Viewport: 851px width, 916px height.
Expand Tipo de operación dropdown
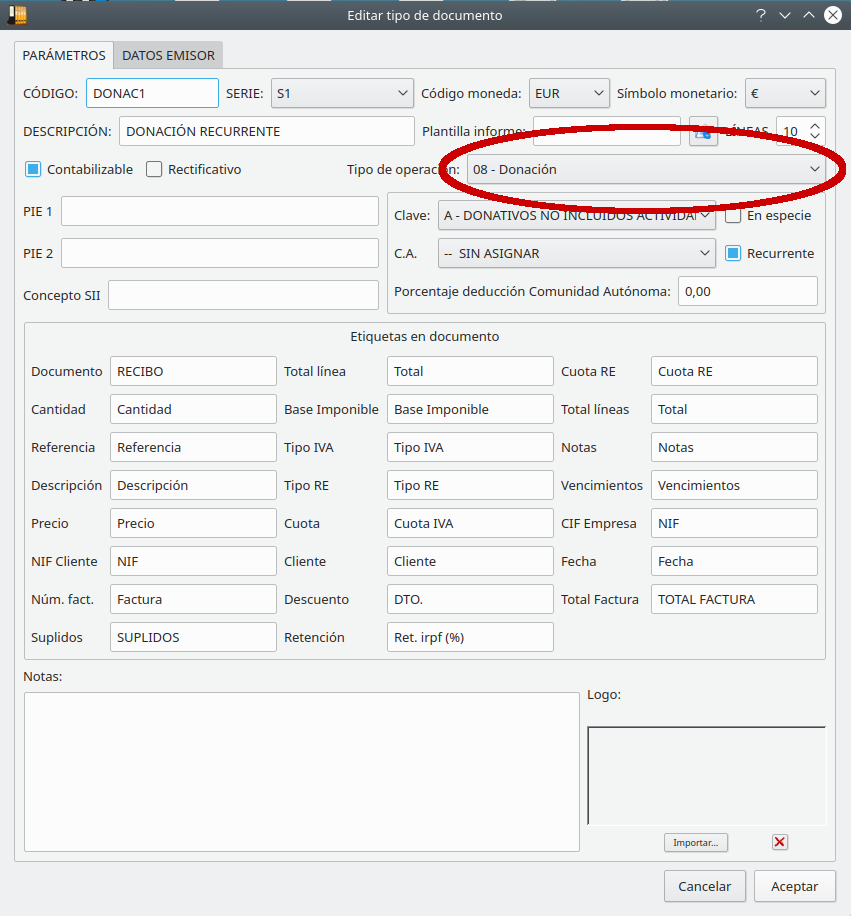click(x=646, y=169)
